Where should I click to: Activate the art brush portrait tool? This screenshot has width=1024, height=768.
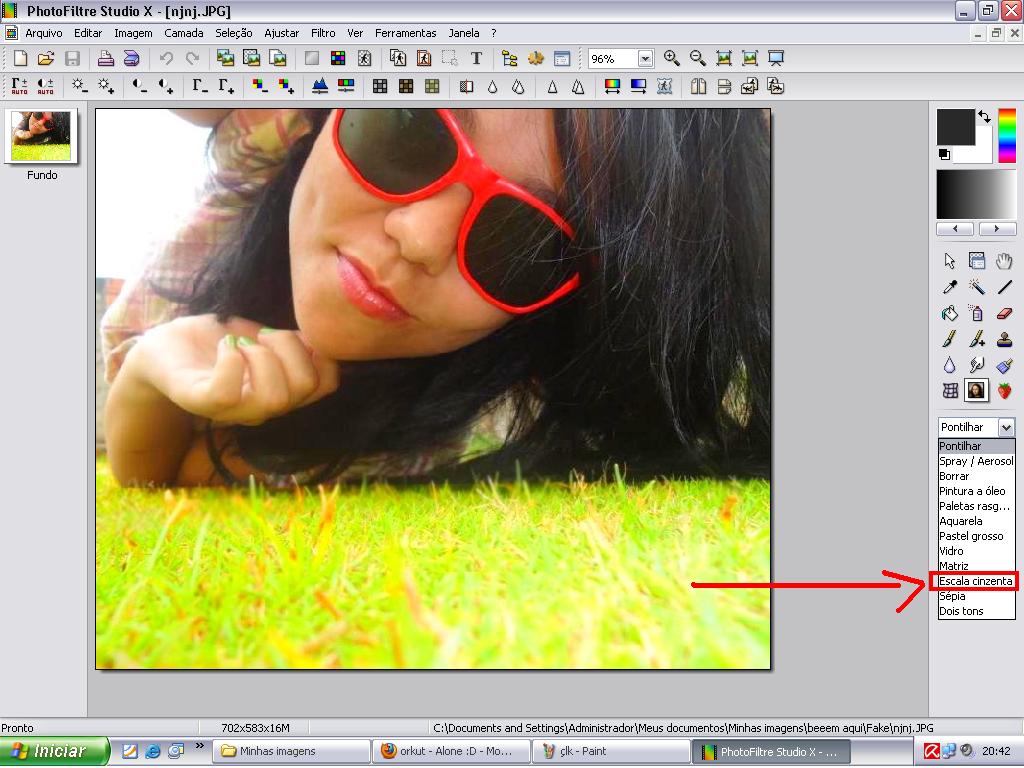976,391
